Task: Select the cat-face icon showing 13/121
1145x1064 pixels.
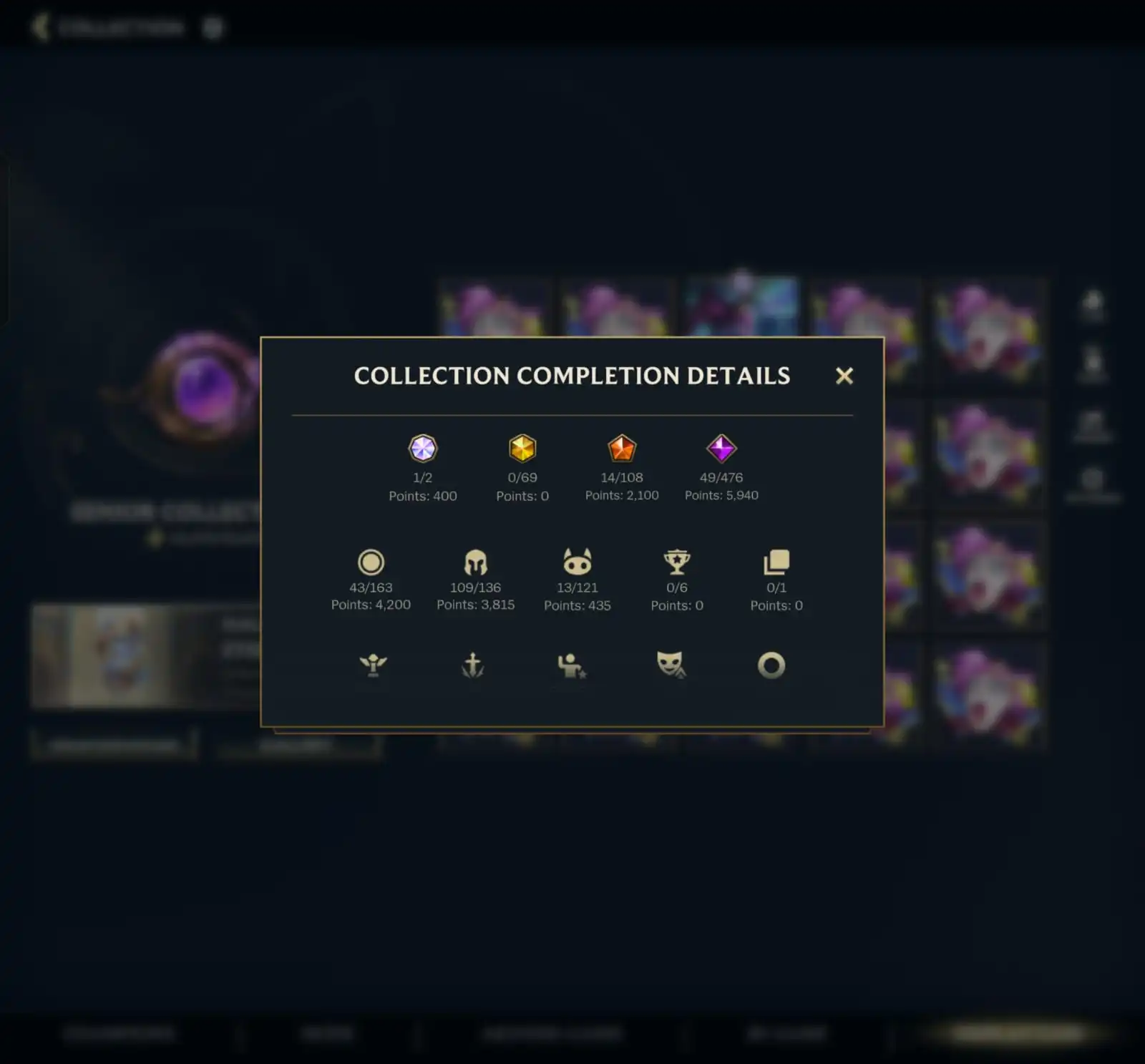Action: [x=578, y=562]
